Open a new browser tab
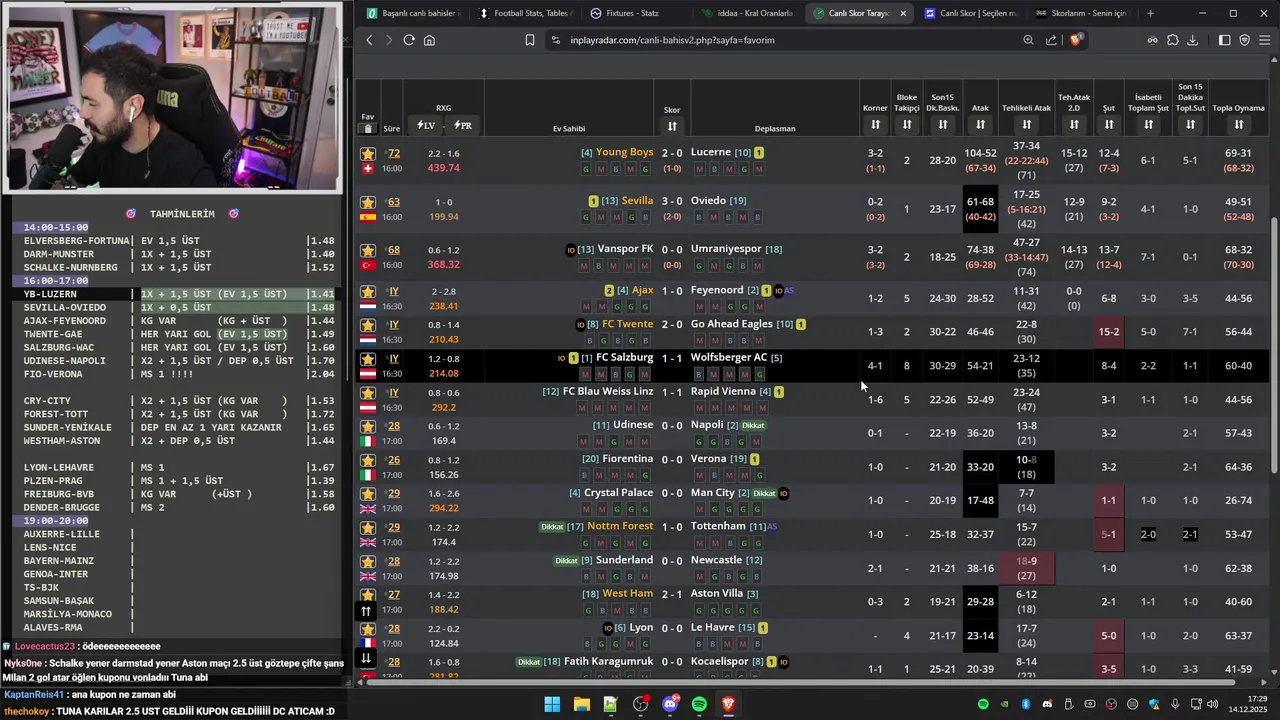The image size is (1280, 720). click(1150, 13)
